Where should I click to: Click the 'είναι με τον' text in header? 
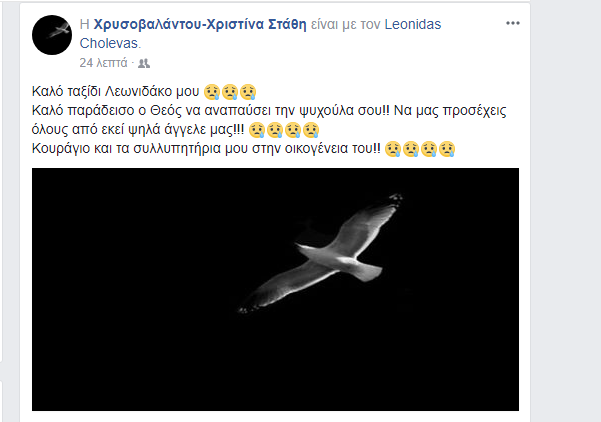[345, 25]
